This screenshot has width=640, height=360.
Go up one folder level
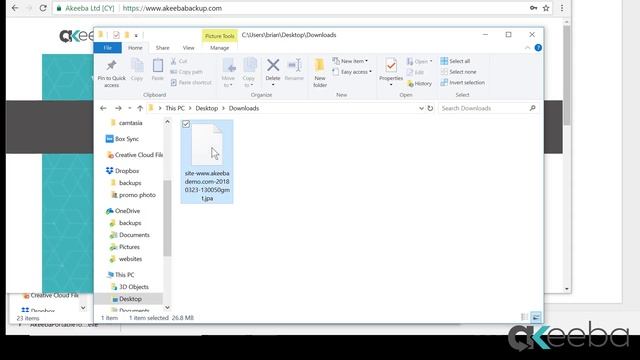tap(140, 108)
